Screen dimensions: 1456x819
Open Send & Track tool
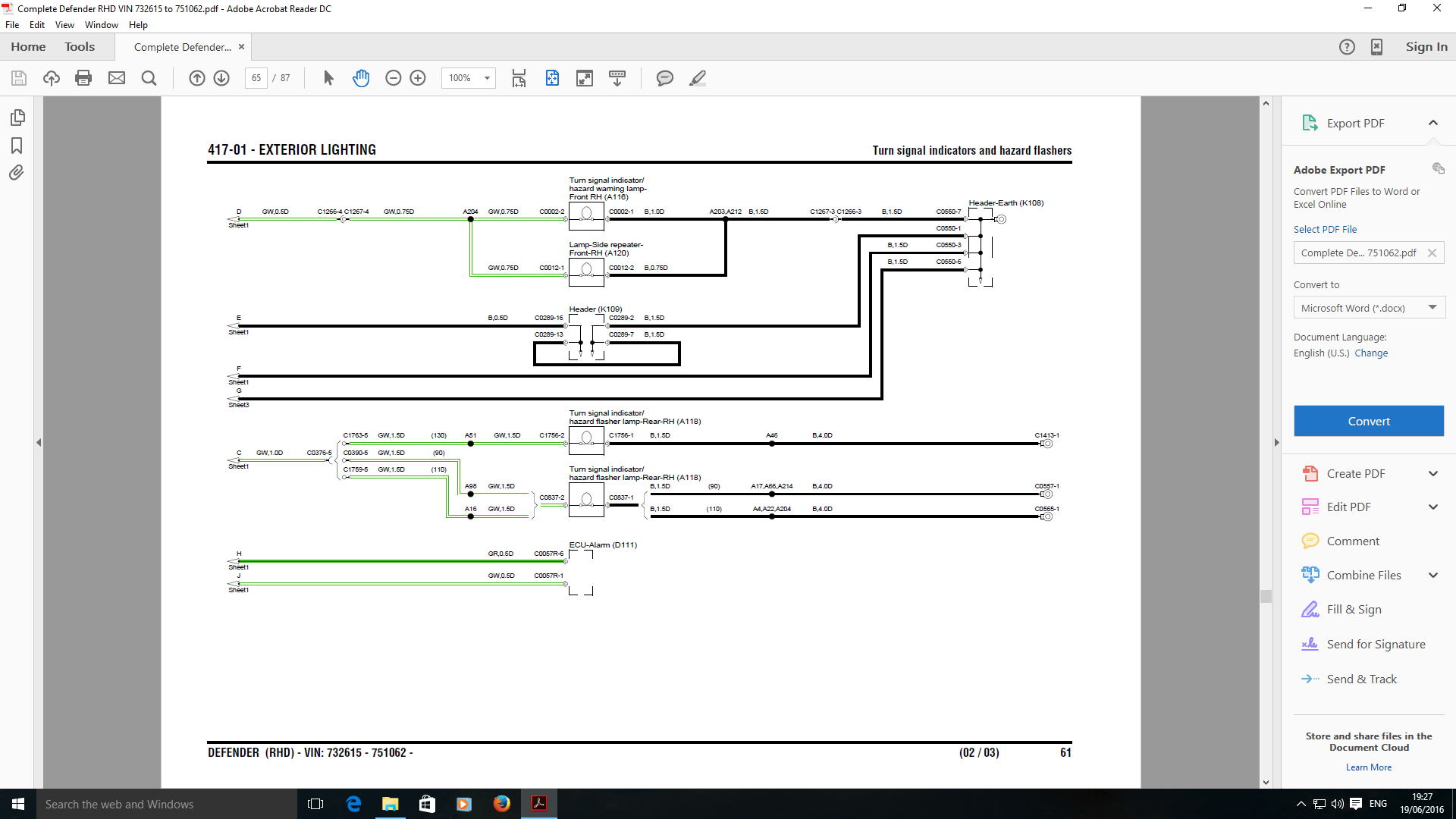click(x=1348, y=679)
